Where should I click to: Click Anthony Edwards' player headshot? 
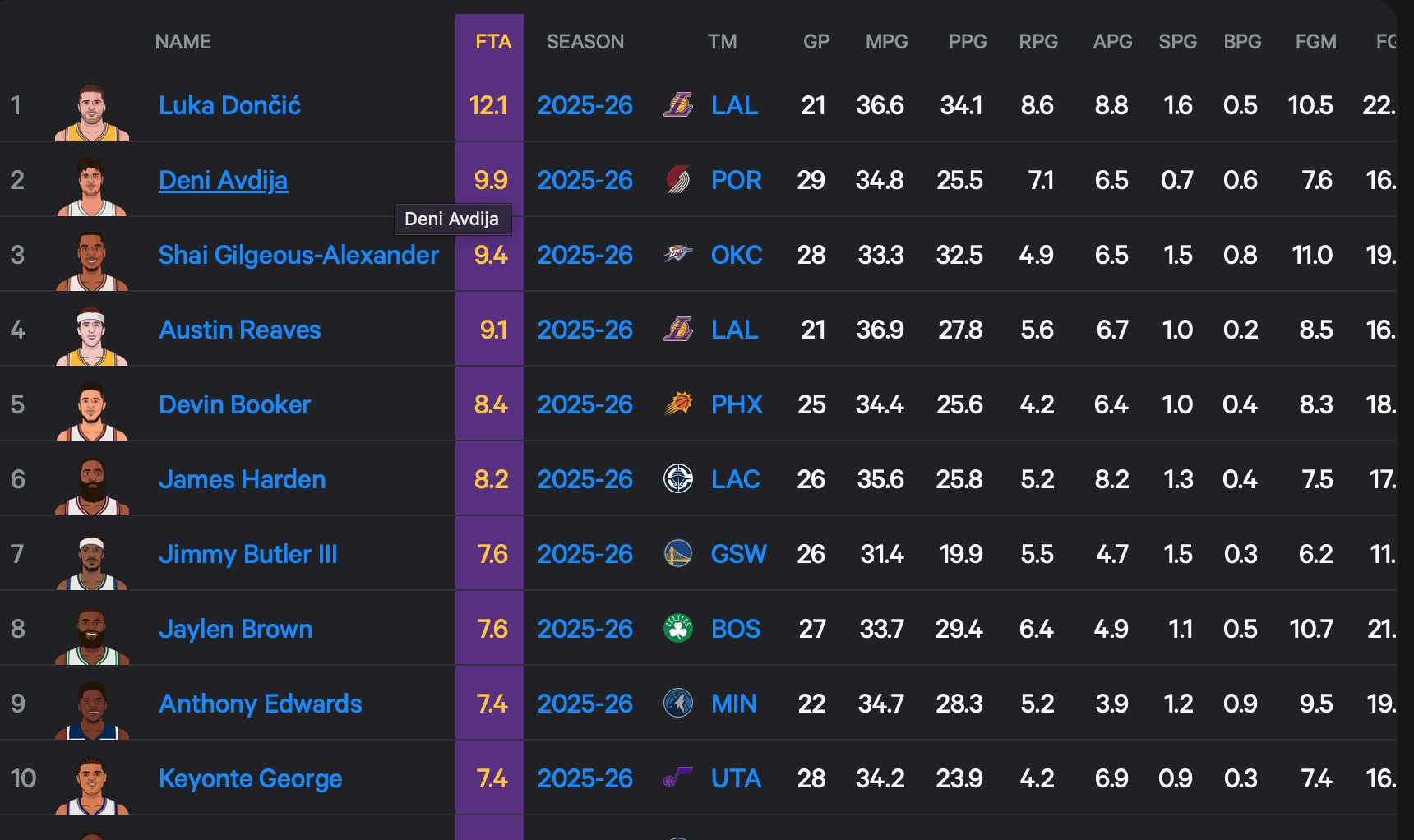pos(92,710)
